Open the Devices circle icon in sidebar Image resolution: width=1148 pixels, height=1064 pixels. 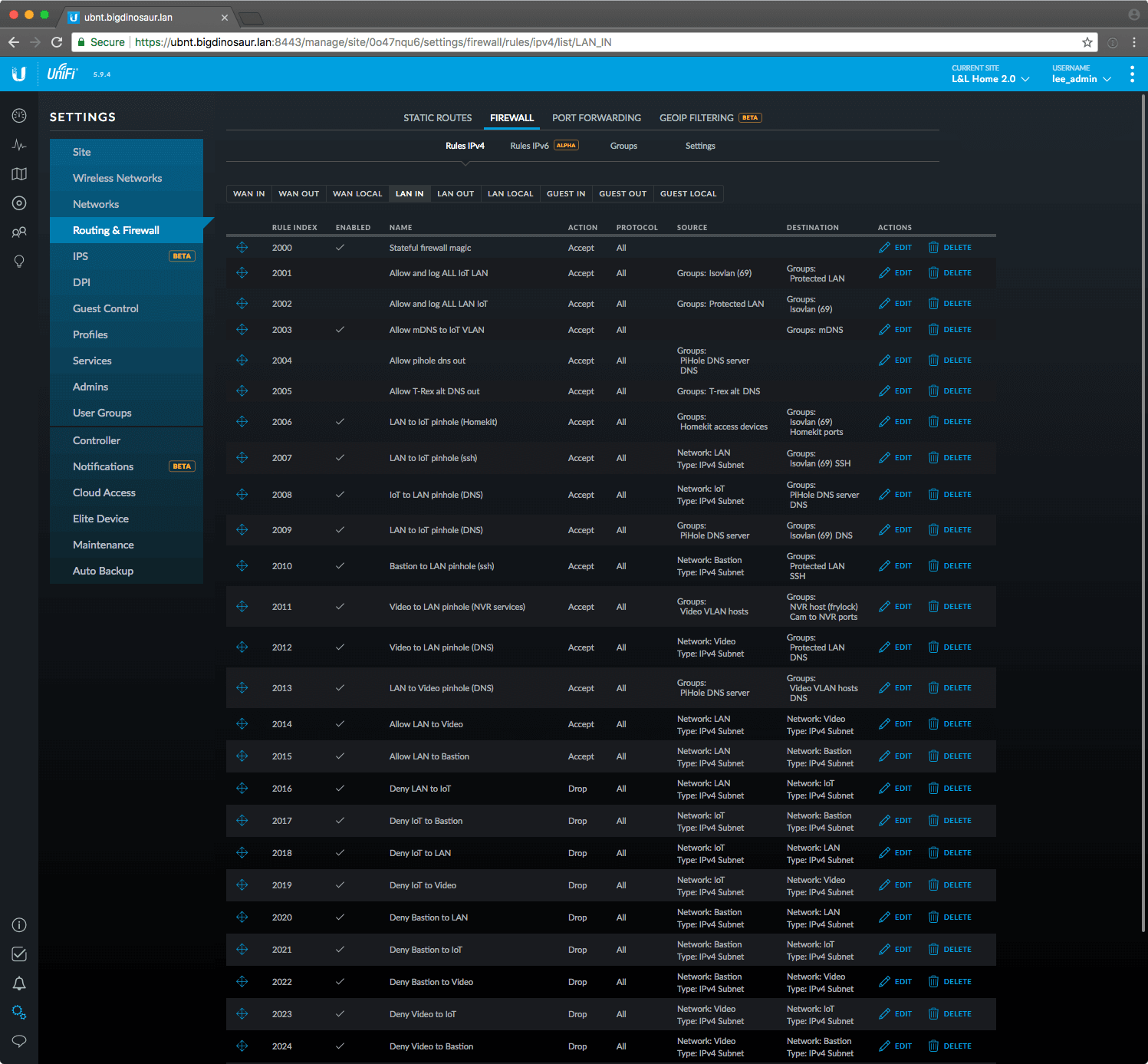click(19, 203)
